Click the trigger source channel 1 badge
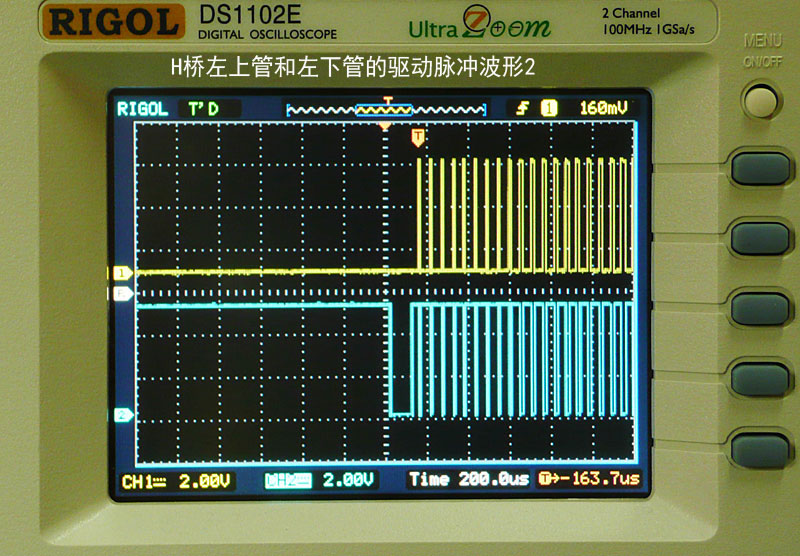 548,108
